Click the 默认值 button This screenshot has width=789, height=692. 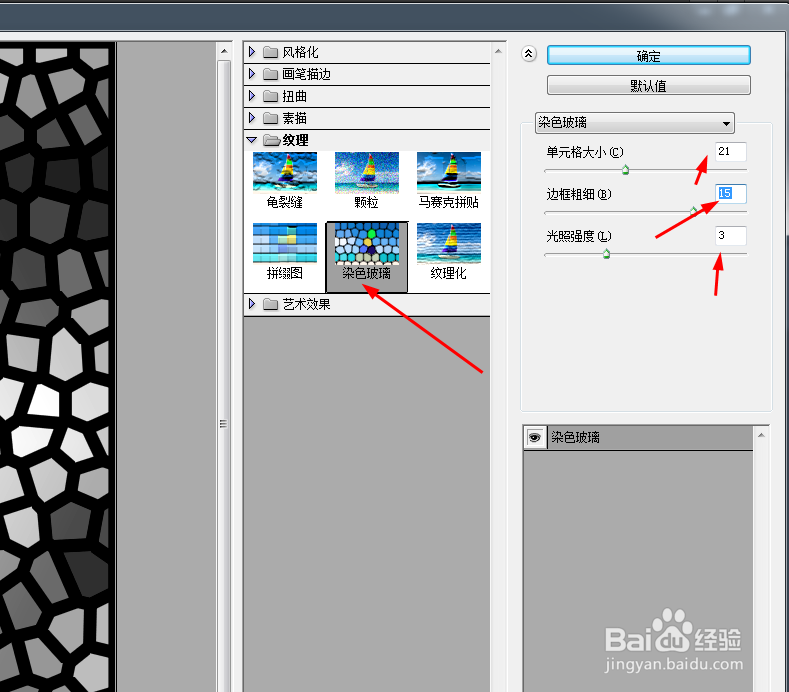click(x=649, y=85)
